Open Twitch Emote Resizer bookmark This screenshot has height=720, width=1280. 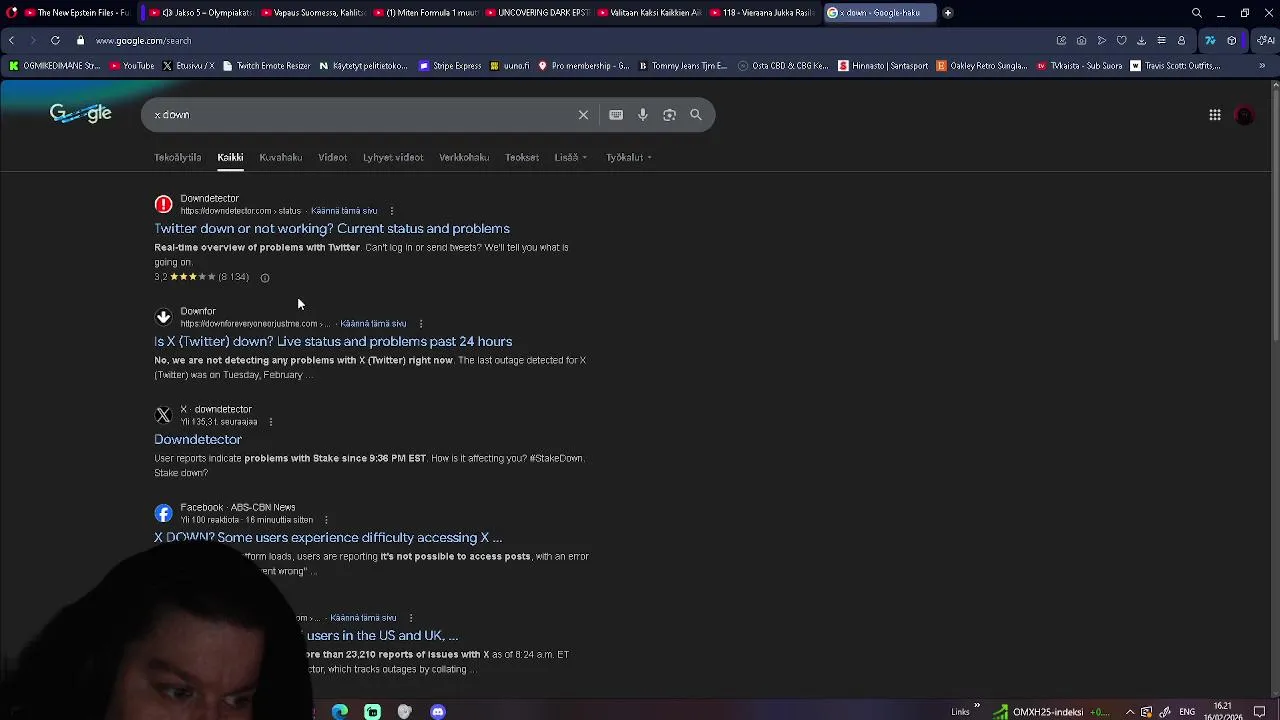pos(266,66)
